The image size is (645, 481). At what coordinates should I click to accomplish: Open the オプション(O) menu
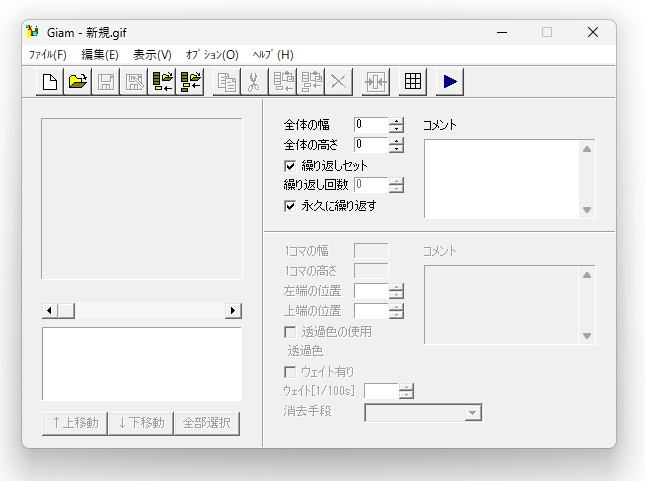[212, 55]
